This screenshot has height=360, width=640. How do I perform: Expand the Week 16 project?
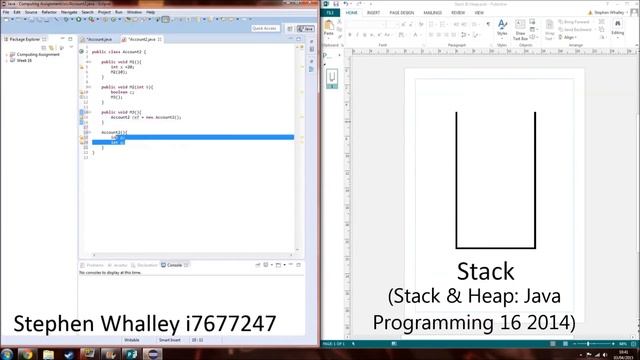(x=7, y=60)
